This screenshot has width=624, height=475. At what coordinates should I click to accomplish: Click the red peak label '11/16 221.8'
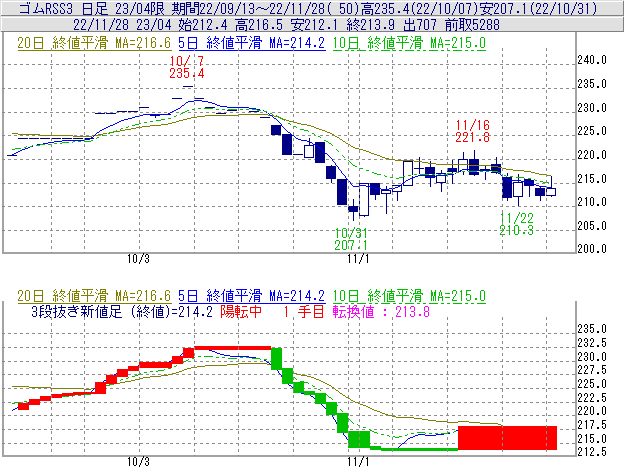[473, 131]
